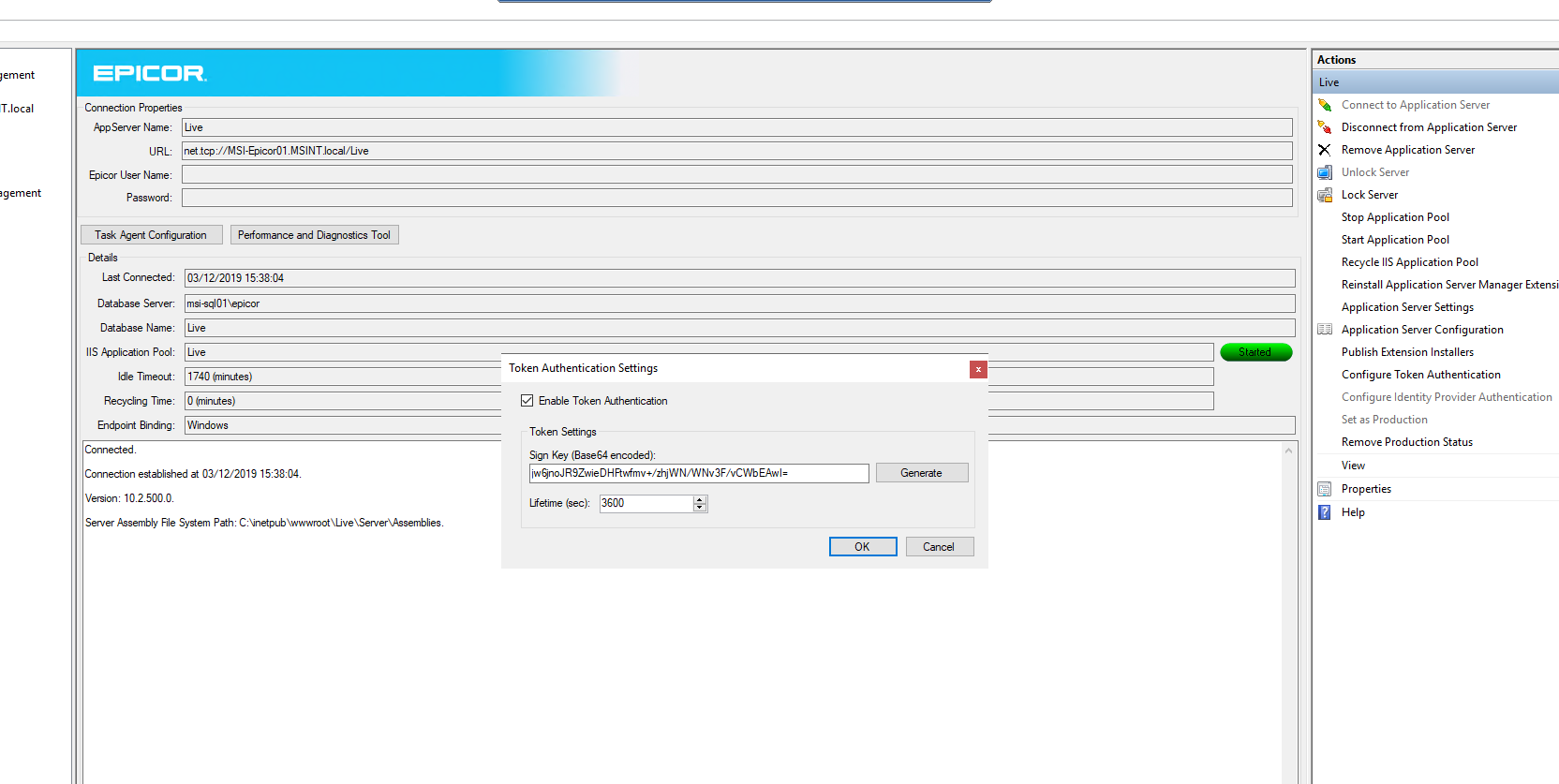Open Configure Identity Provider Authentication
Viewport: 1559px width, 784px height.
pyautogui.click(x=1447, y=397)
